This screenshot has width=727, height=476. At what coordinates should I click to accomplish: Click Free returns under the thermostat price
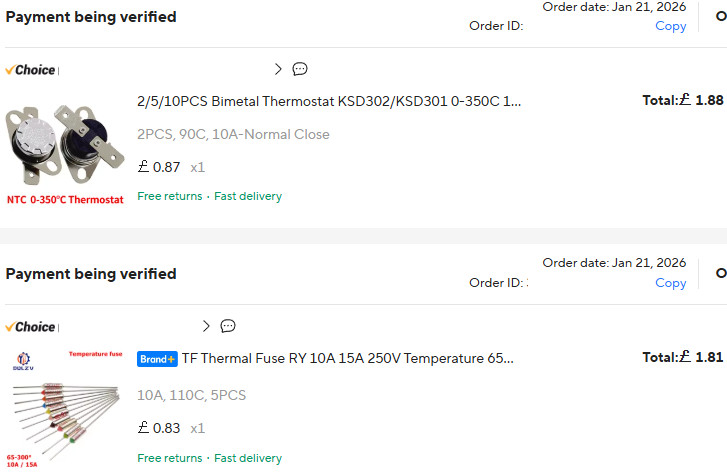point(169,196)
